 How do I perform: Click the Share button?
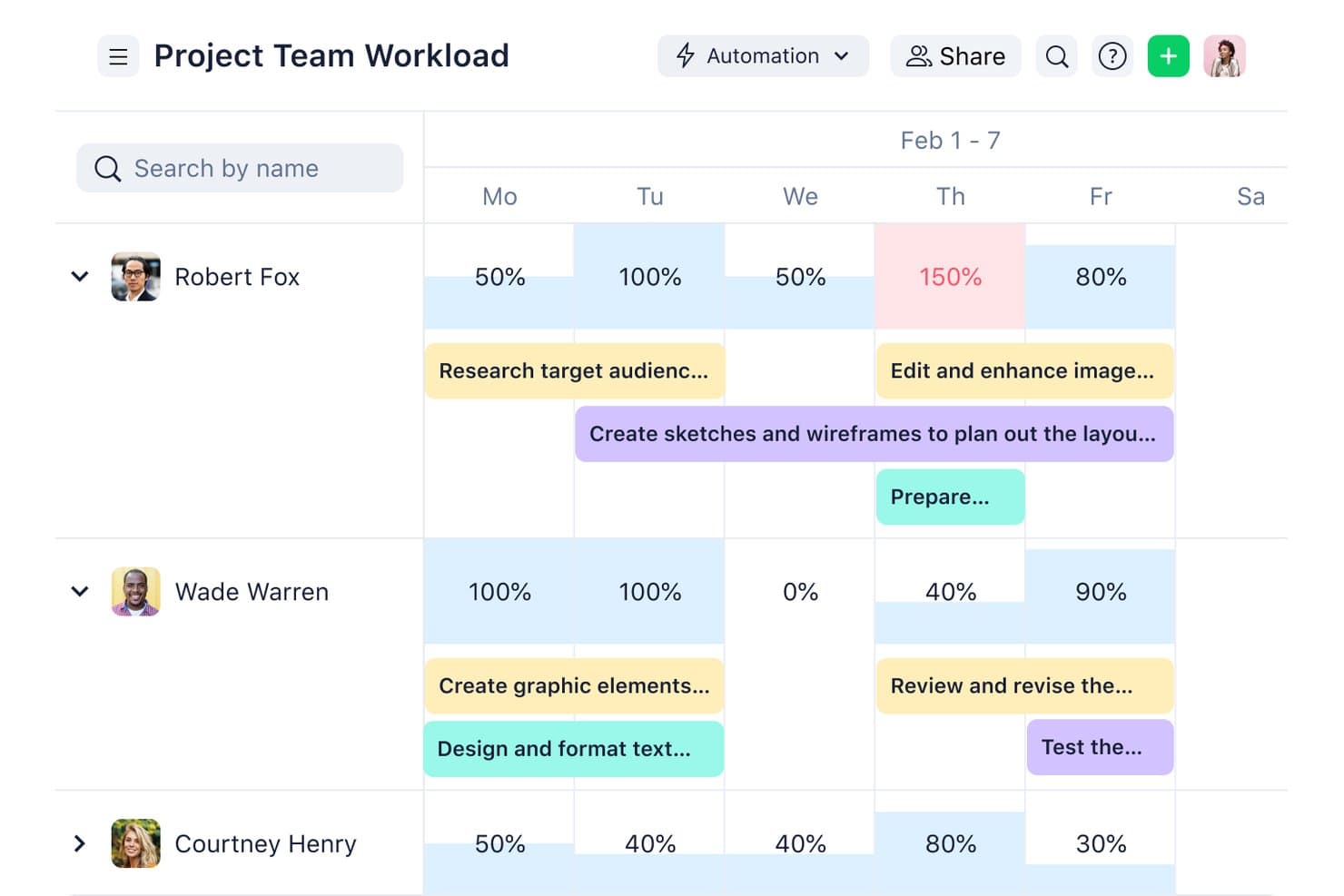pos(955,56)
